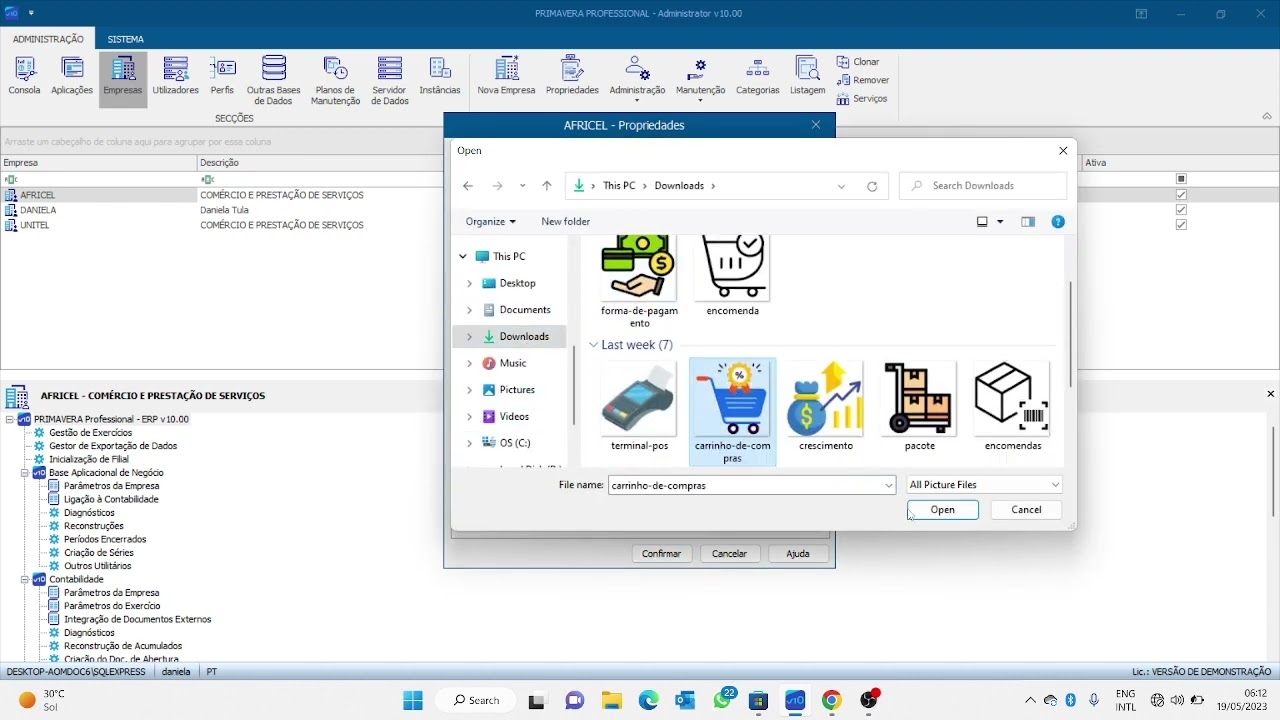Open the Aplicações ribbon icon
This screenshot has height=720, width=1280.
[72, 76]
